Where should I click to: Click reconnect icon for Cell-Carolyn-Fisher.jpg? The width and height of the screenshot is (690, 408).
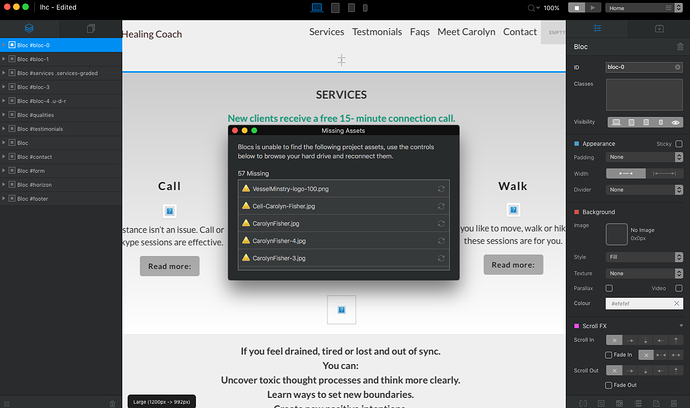pyautogui.click(x=442, y=205)
